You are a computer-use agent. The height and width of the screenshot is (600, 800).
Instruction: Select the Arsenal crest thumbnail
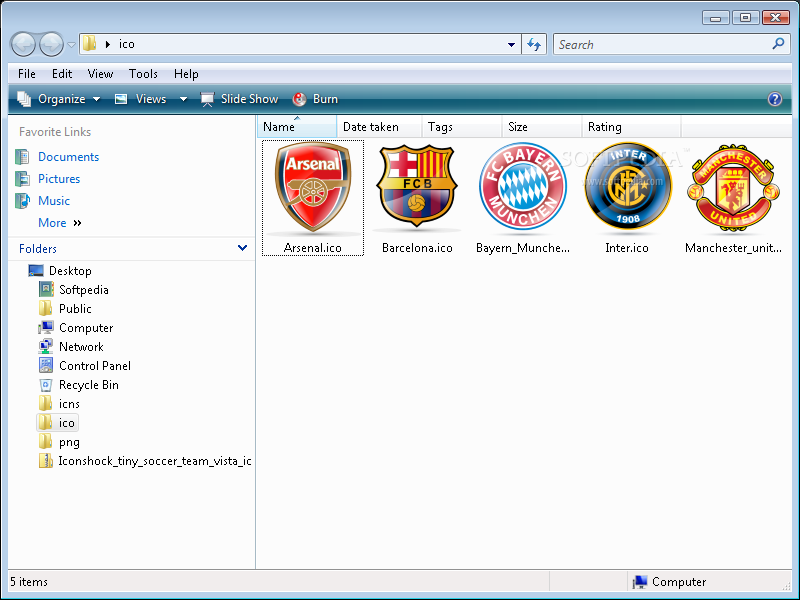point(313,187)
